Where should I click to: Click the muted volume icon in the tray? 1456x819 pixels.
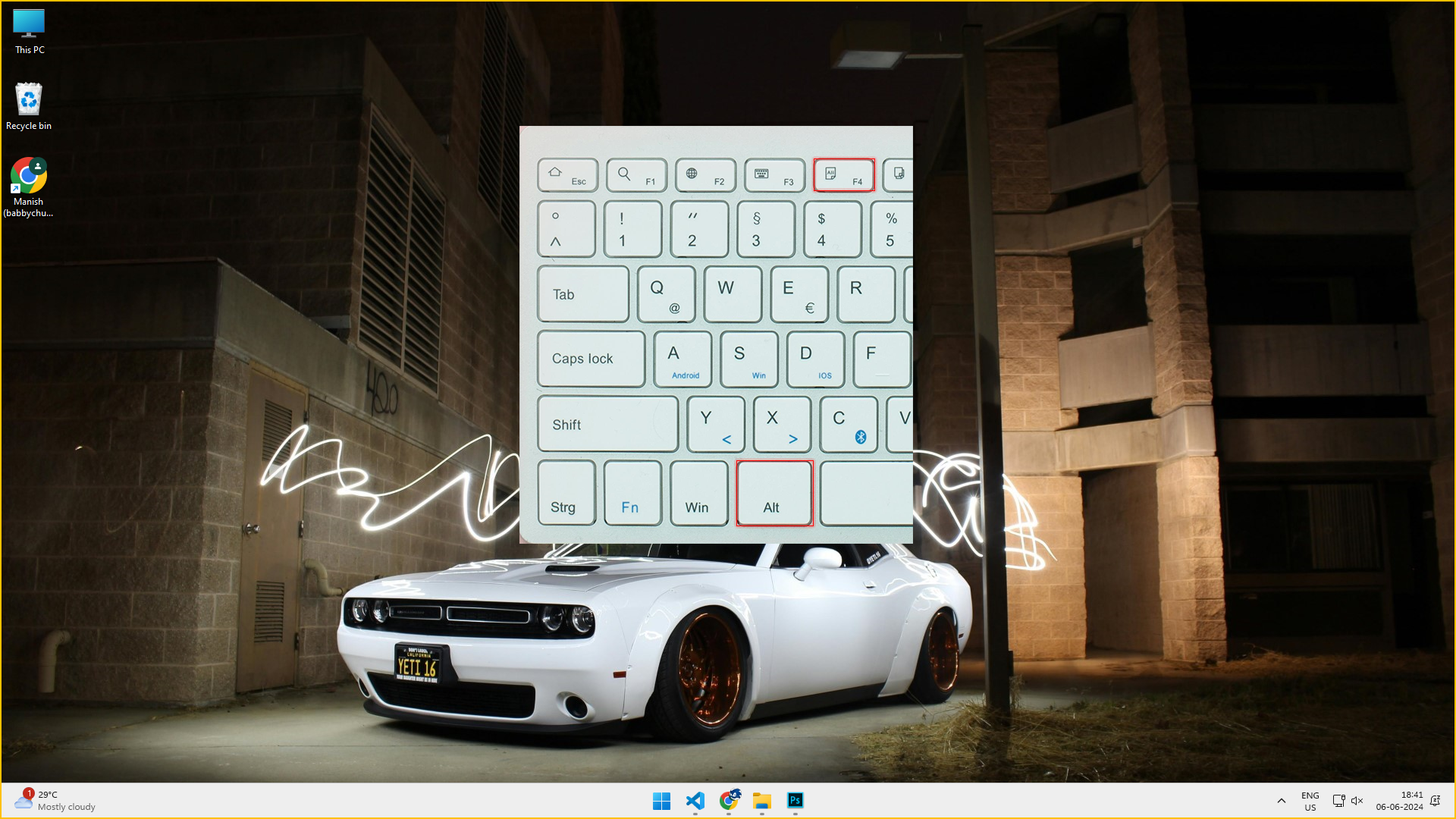[x=1357, y=801]
